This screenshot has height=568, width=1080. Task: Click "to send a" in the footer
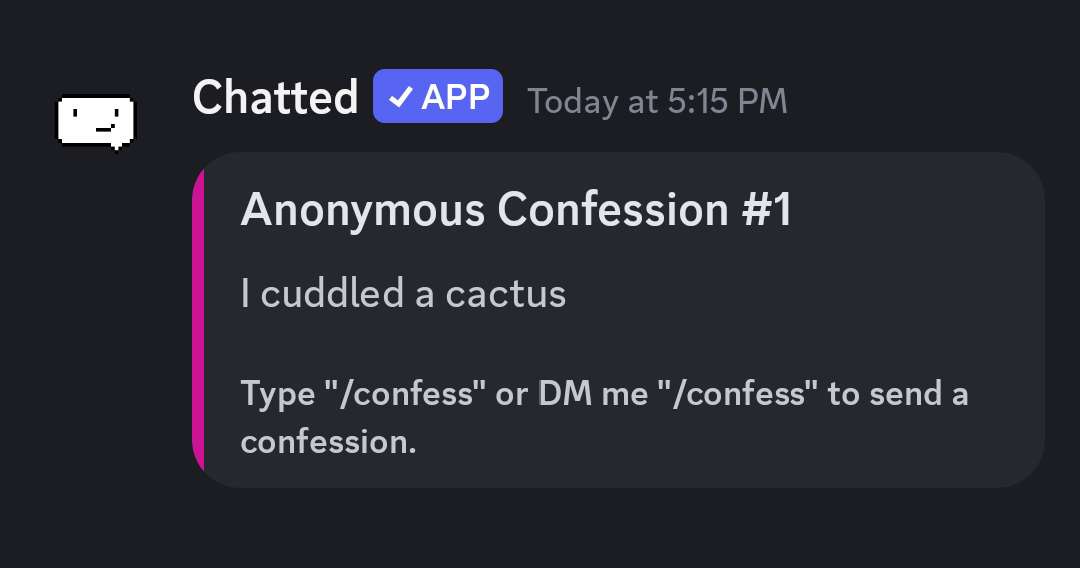coord(898,394)
